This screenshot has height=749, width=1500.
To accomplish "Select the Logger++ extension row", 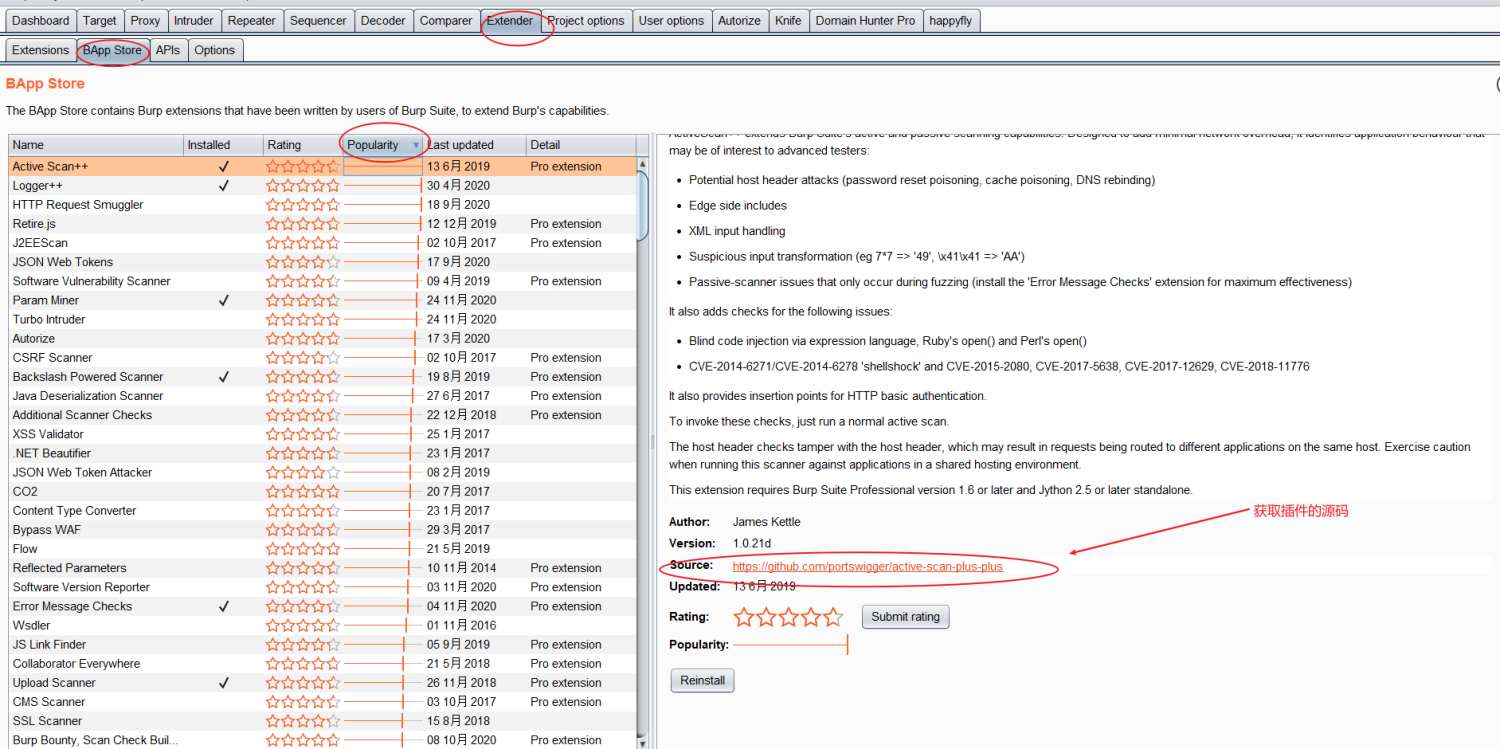I will (x=322, y=185).
